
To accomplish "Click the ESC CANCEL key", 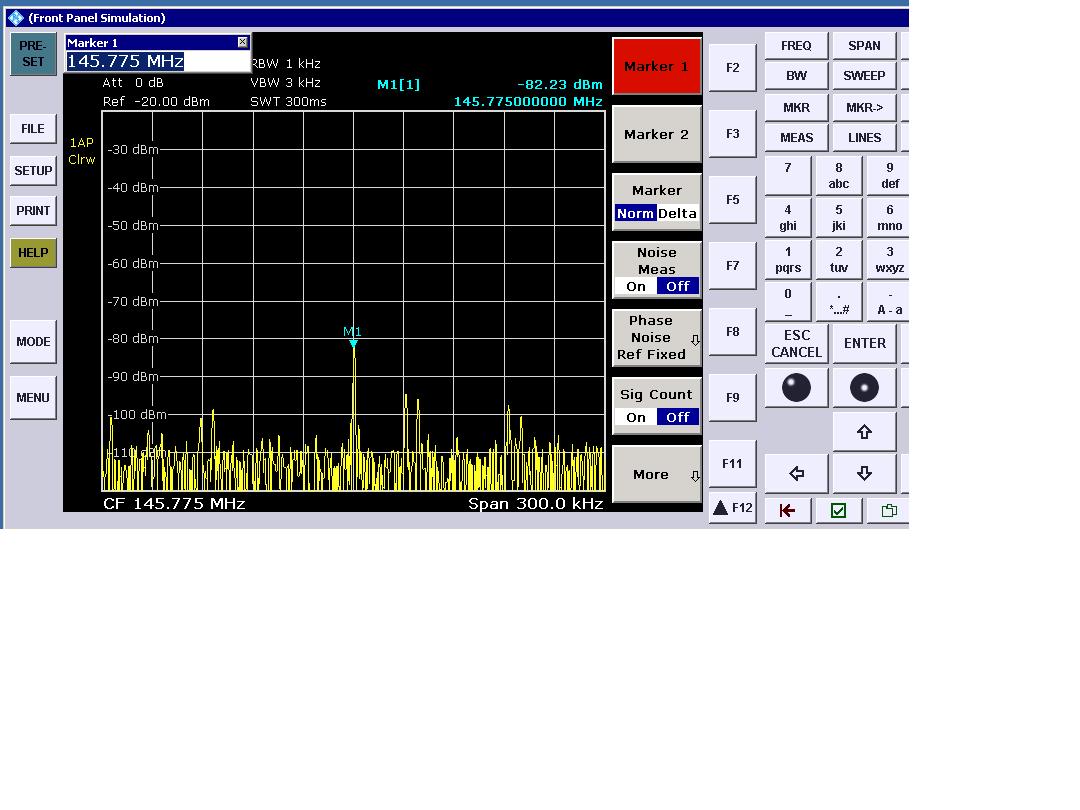I will click(x=796, y=344).
